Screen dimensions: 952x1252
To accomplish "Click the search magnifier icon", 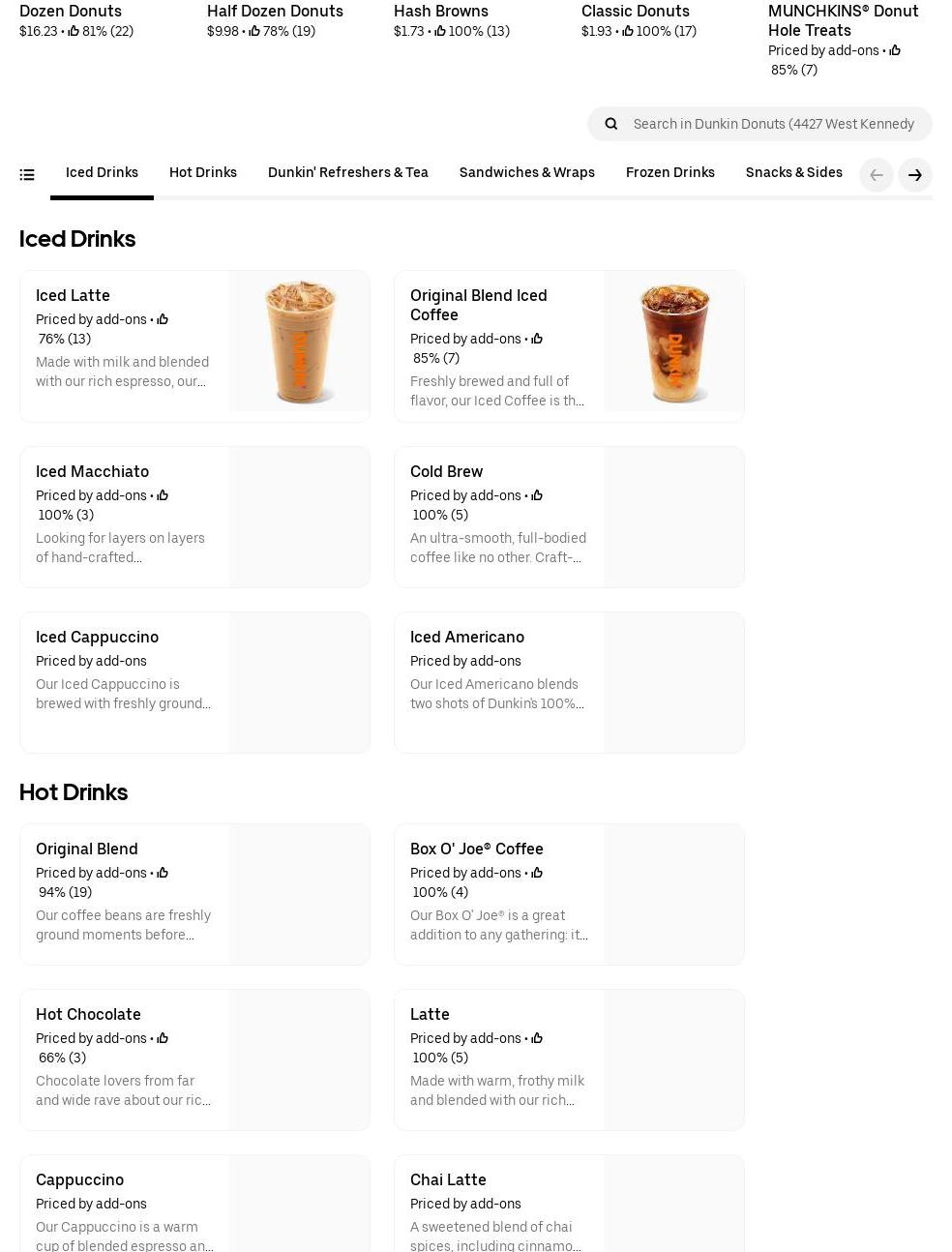I will coord(610,124).
